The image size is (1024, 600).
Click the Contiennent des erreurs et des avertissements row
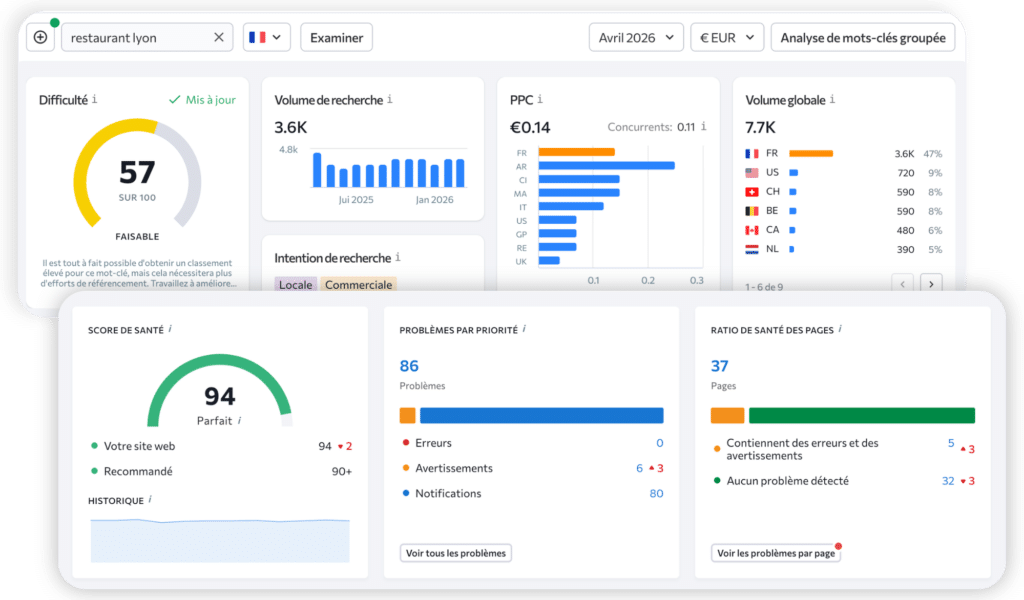(843, 449)
